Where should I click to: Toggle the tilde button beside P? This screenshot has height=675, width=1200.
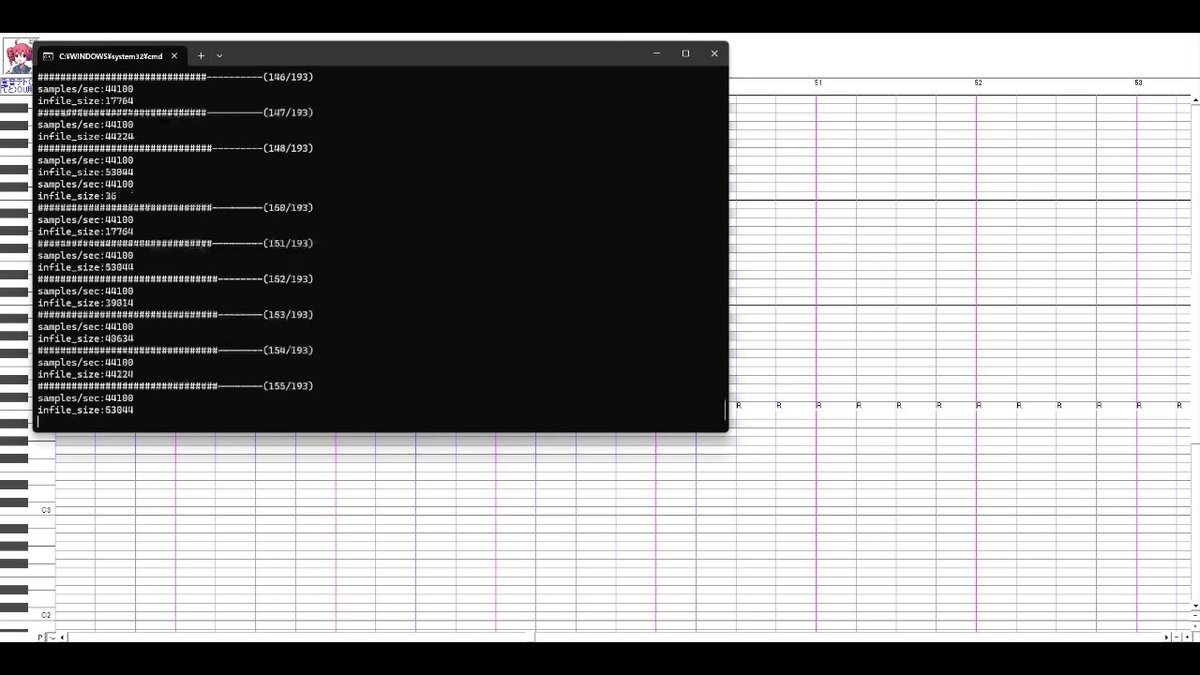tap(52, 637)
